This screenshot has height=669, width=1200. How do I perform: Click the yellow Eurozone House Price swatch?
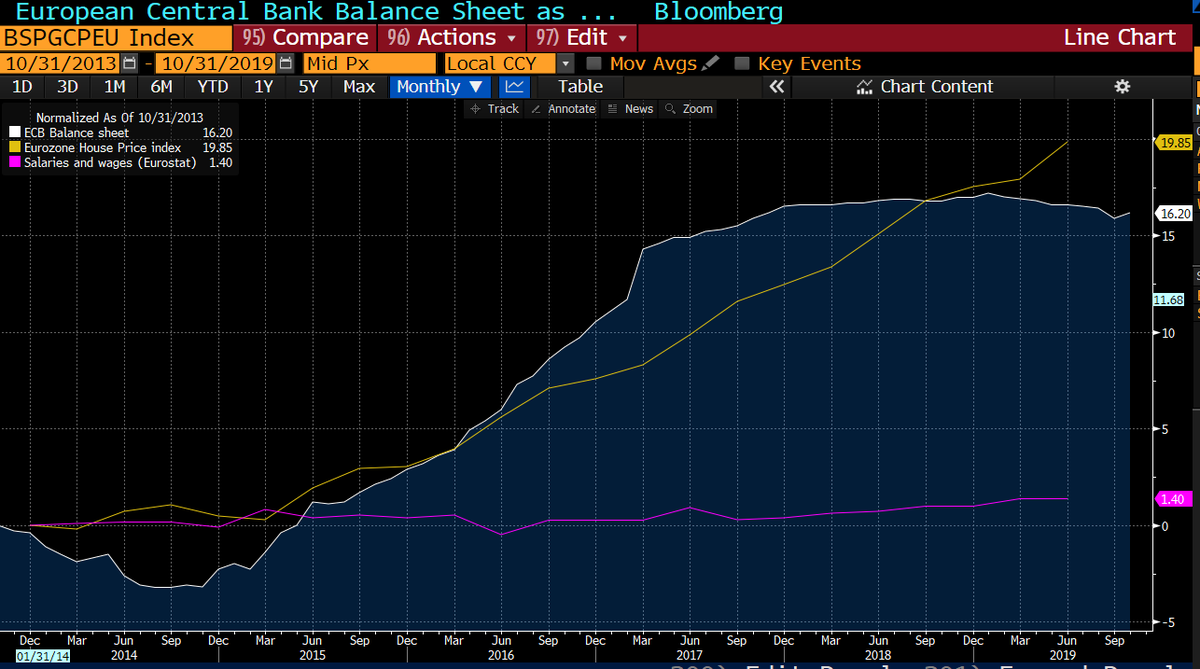tap(14, 147)
